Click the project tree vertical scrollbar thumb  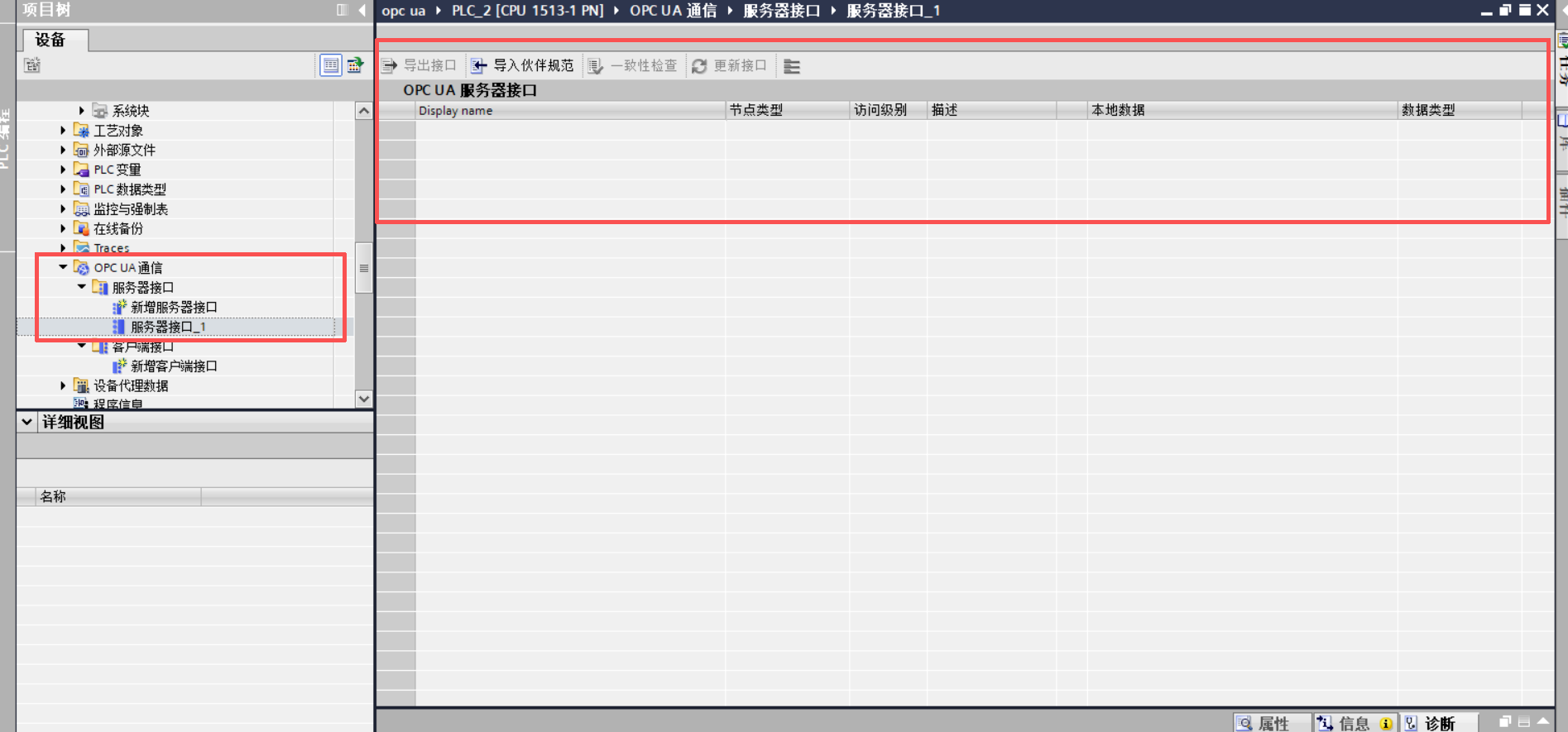pyautogui.click(x=364, y=267)
